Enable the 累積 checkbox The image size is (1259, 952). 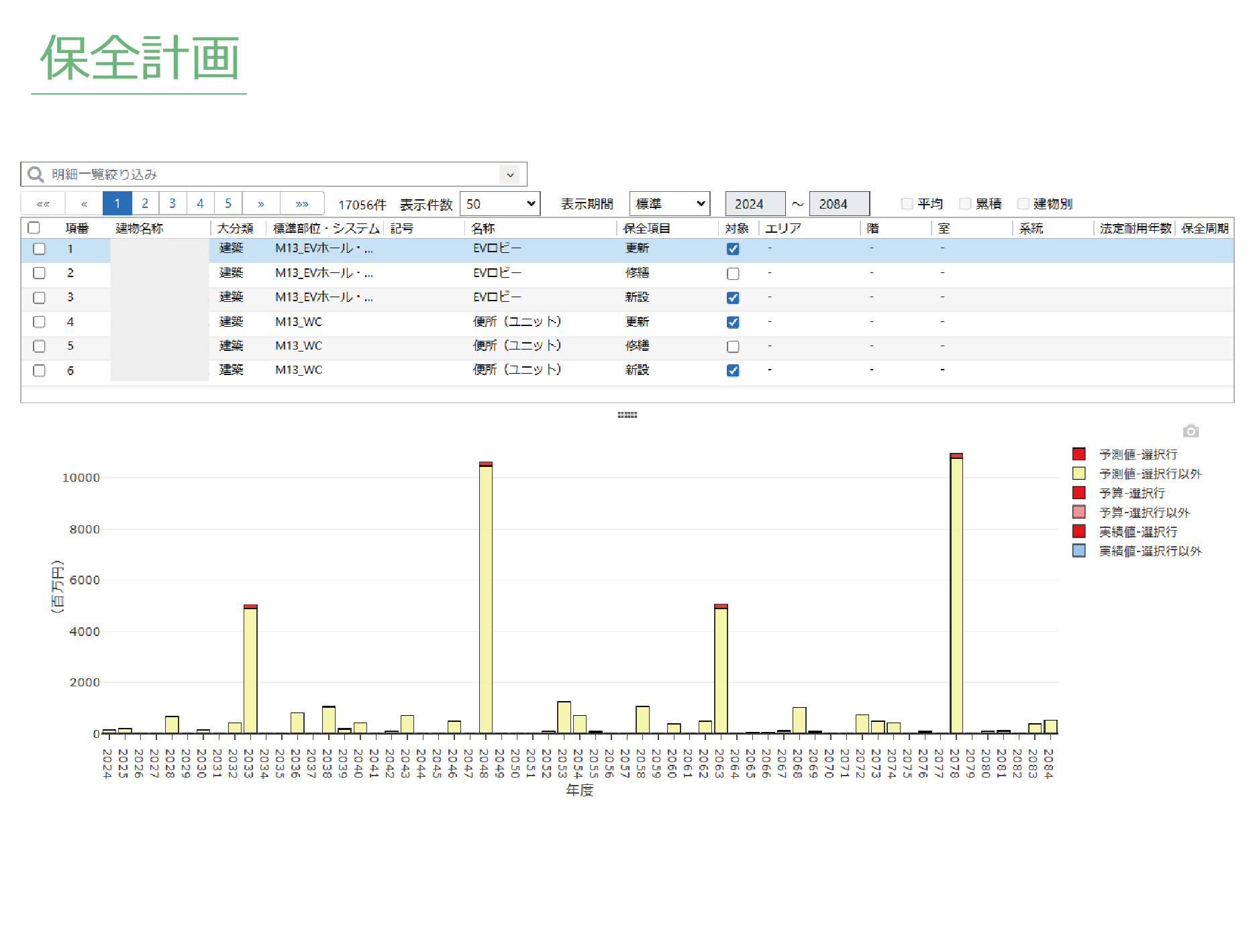pos(965,204)
